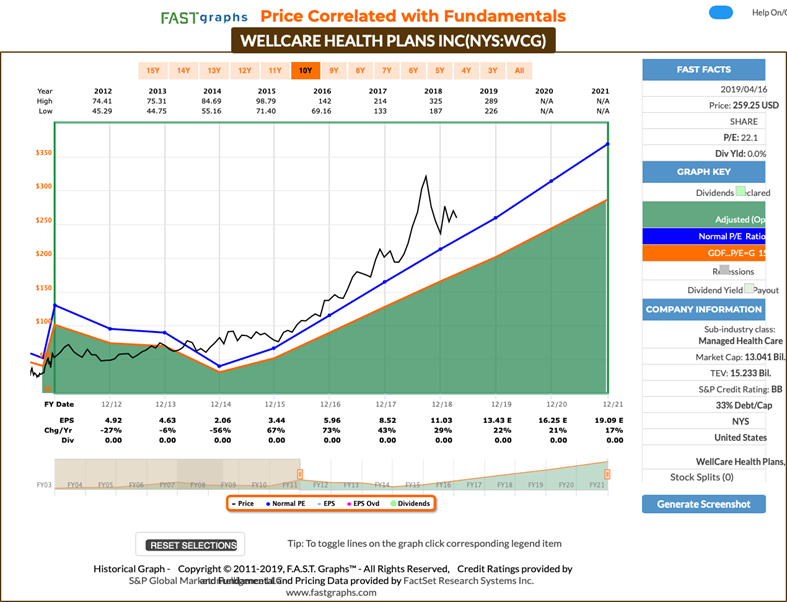Select the active 10Y time range tab
The image size is (787, 602).
click(306, 70)
